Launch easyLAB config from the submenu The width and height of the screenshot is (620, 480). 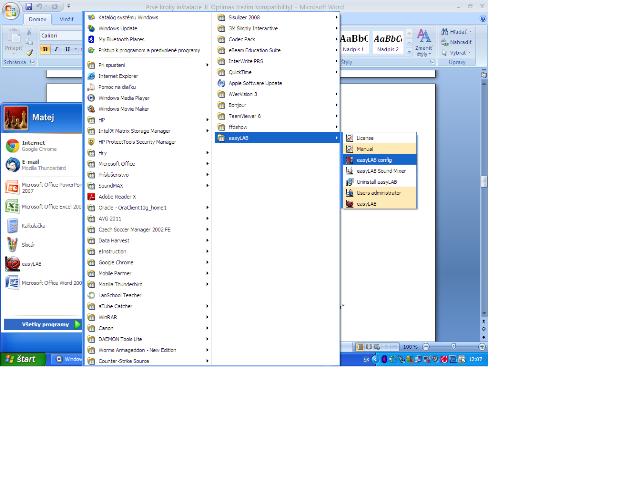coord(379,160)
